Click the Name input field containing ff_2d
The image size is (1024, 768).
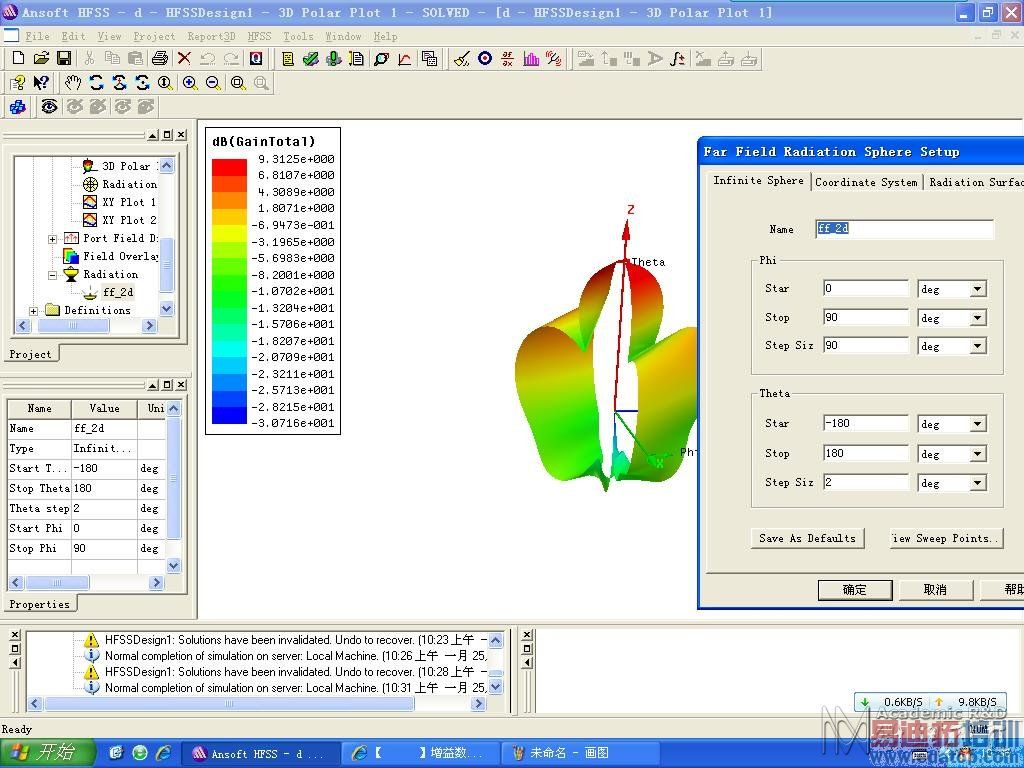point(904,229)
